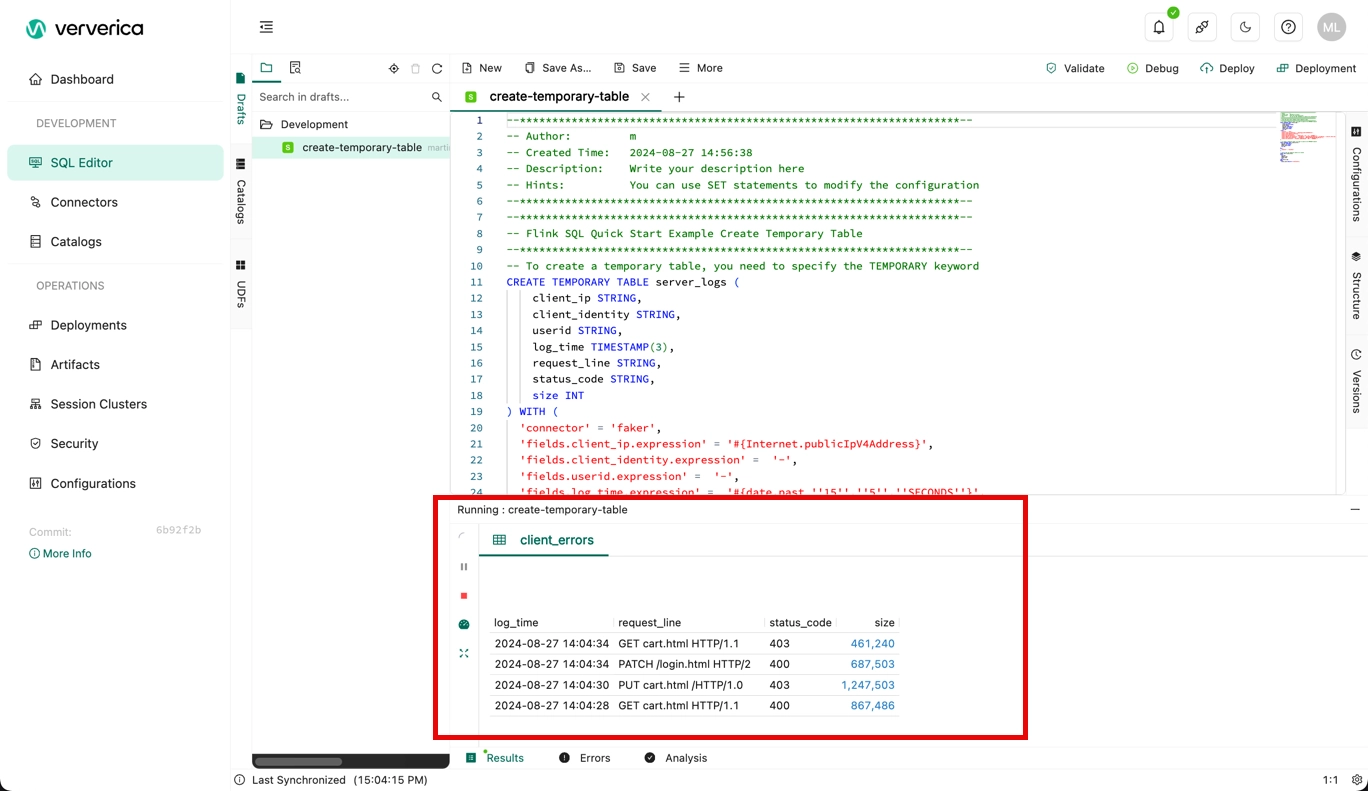This screenshot has height=791, width=1368.
Task: Click the request_line column header
Action: [x=649, y=622]
